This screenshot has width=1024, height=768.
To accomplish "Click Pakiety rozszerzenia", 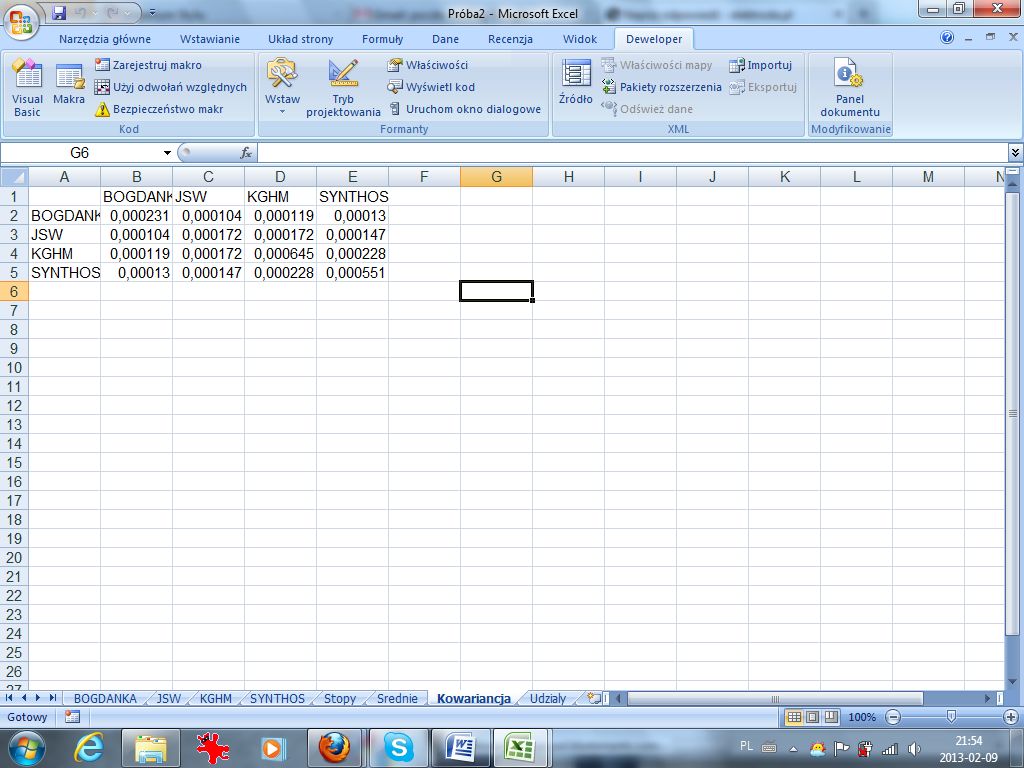I will click(x=662, y=87).
